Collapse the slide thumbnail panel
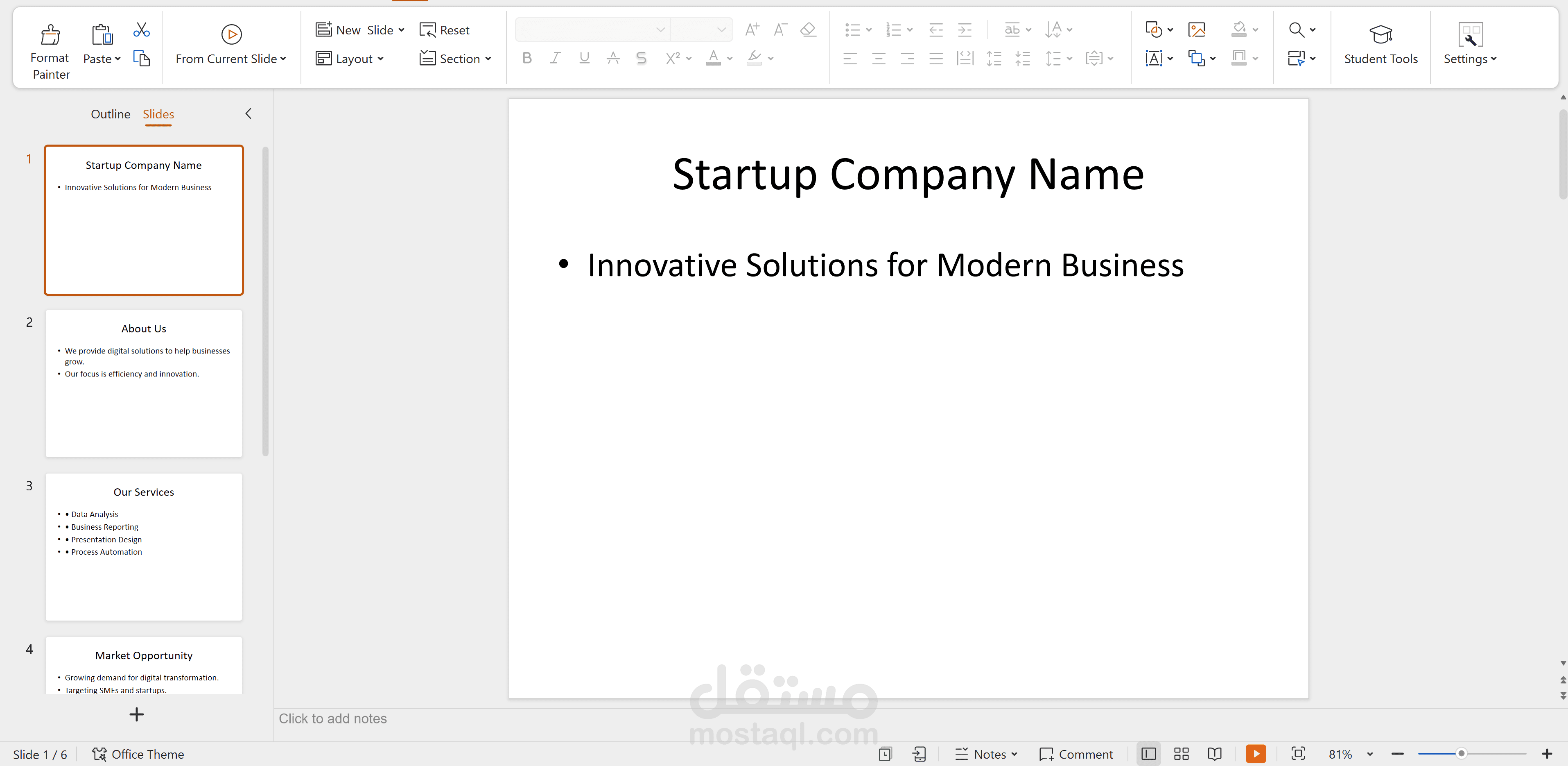The width and height of the screenshot is (1568, 766). click(x=248, y=113)
